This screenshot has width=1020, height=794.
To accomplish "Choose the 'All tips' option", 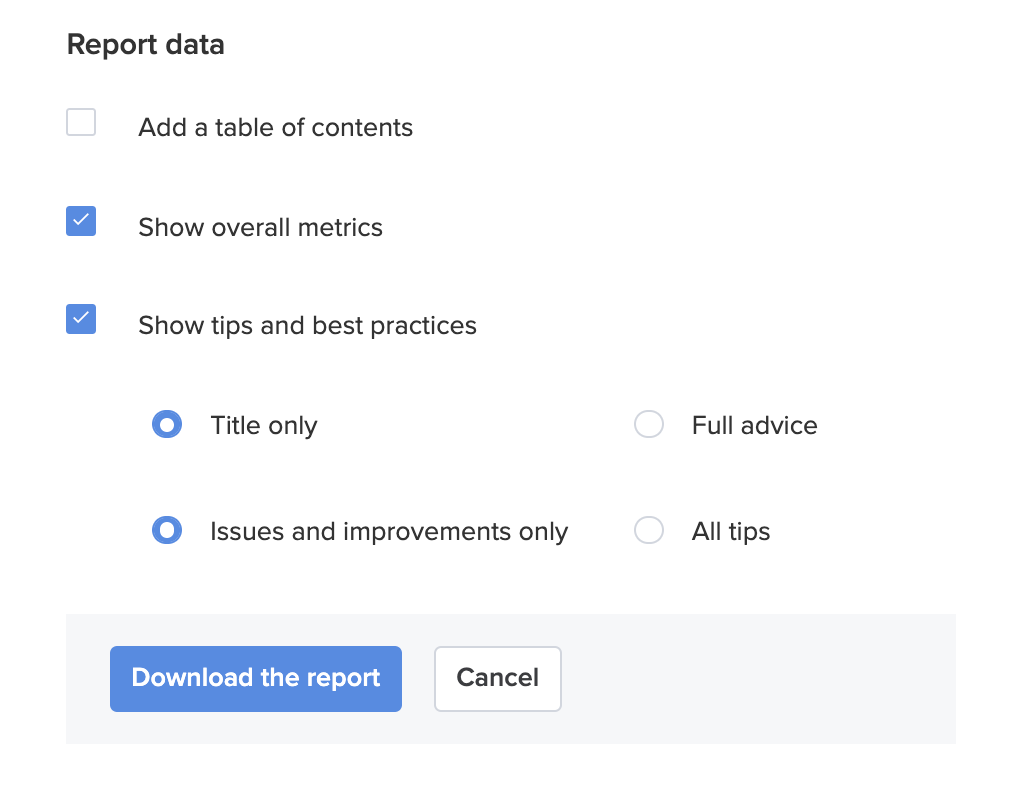I will pyautogui.click(x=649, y=530).
